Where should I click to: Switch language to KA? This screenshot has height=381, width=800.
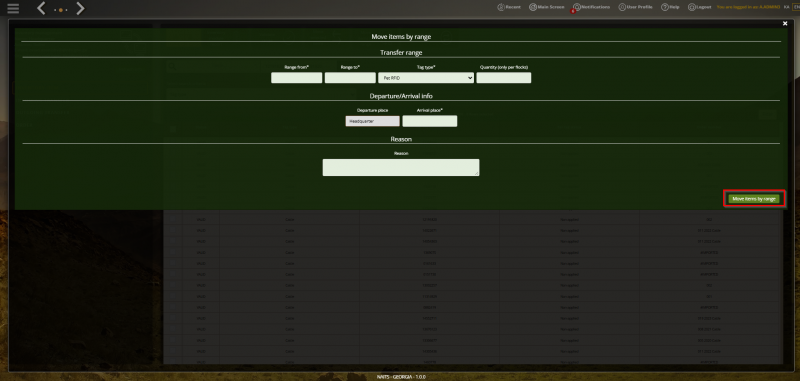coord(786,7)
